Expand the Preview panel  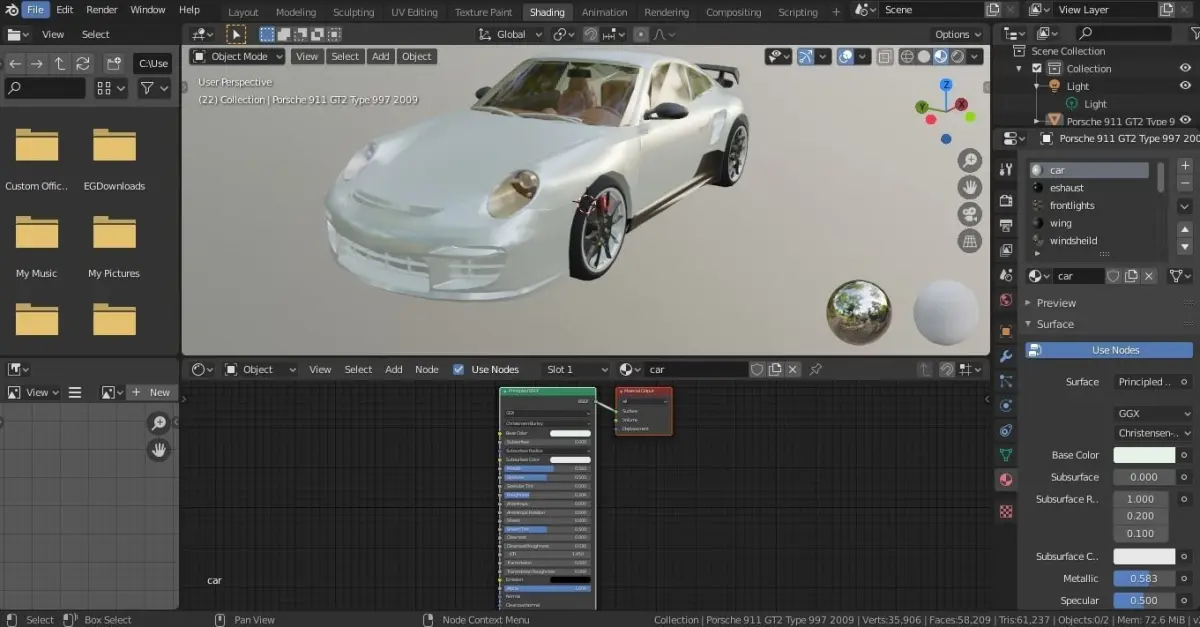click(x=1056, y=303)
